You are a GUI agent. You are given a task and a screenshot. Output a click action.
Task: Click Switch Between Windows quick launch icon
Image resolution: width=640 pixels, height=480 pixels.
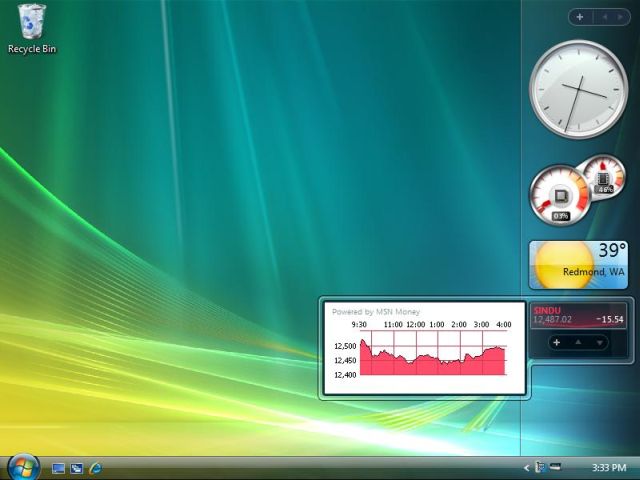coord(77,468)
